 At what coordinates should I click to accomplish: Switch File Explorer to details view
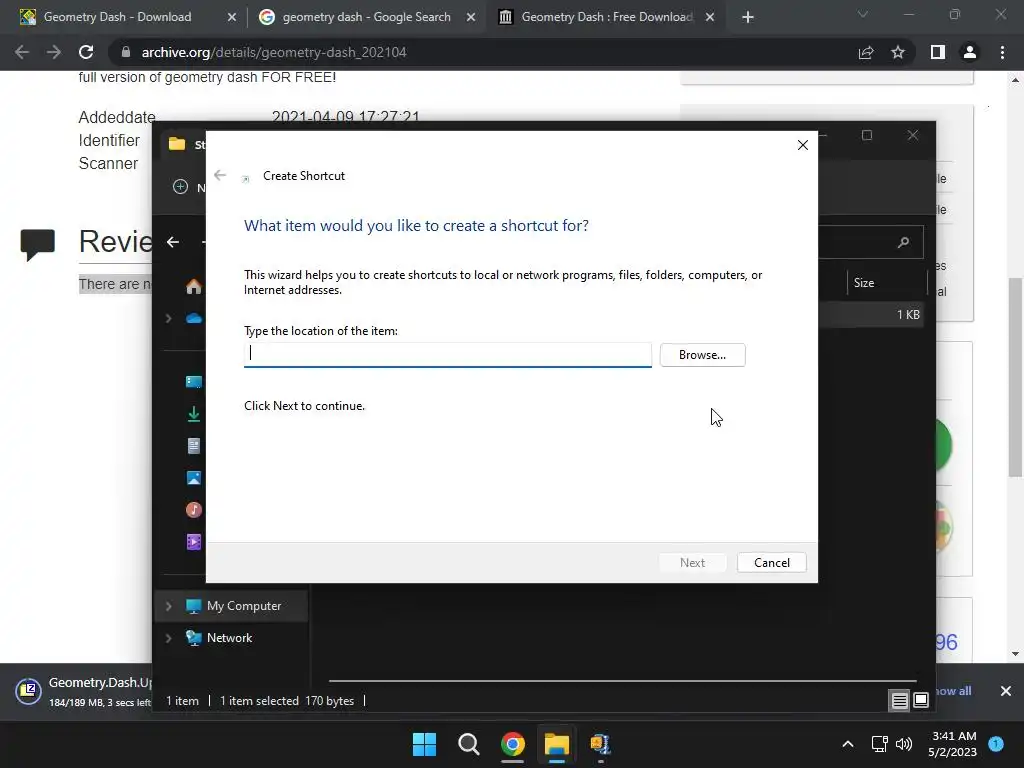pos(899,701)
